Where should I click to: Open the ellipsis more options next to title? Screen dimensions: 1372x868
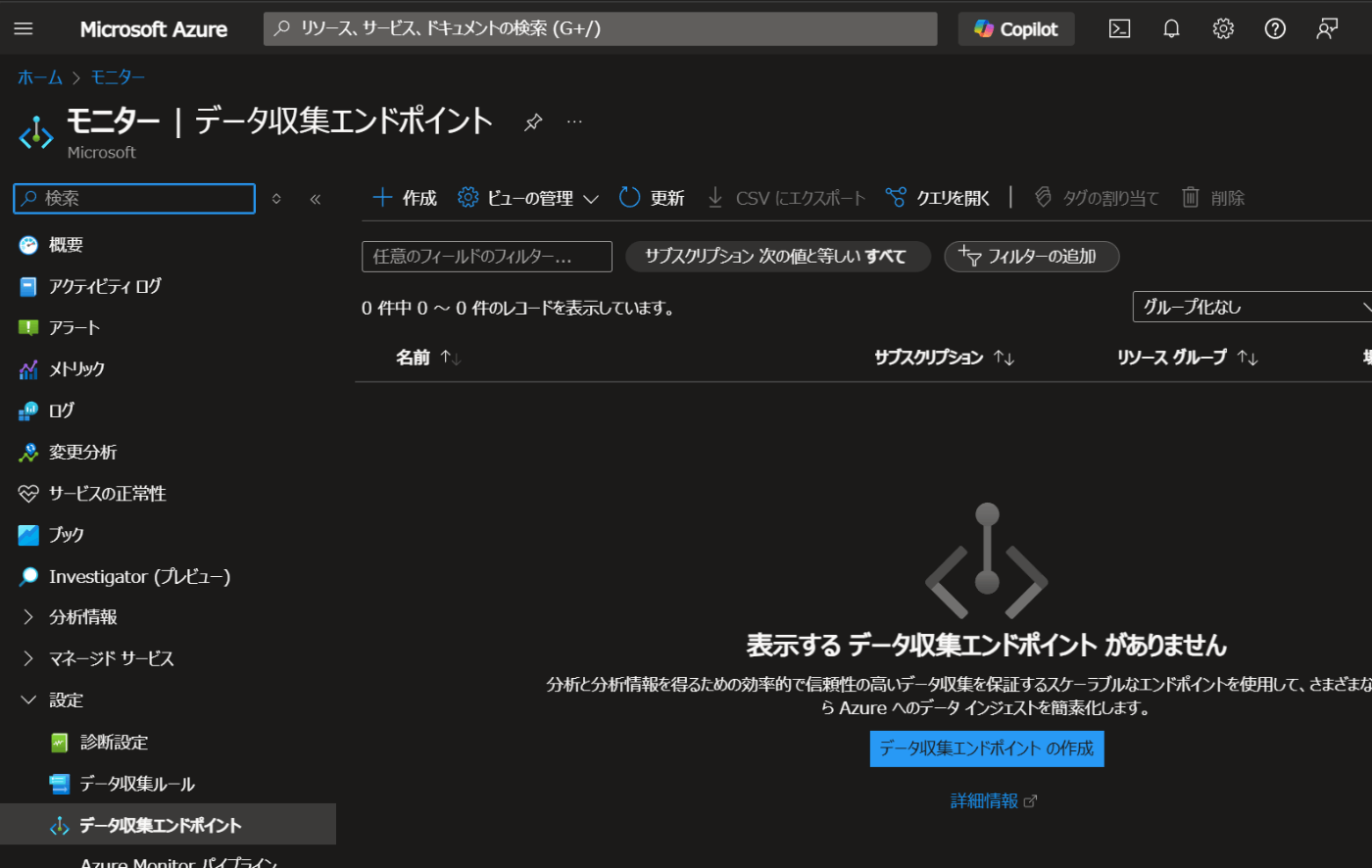[574, 121]
